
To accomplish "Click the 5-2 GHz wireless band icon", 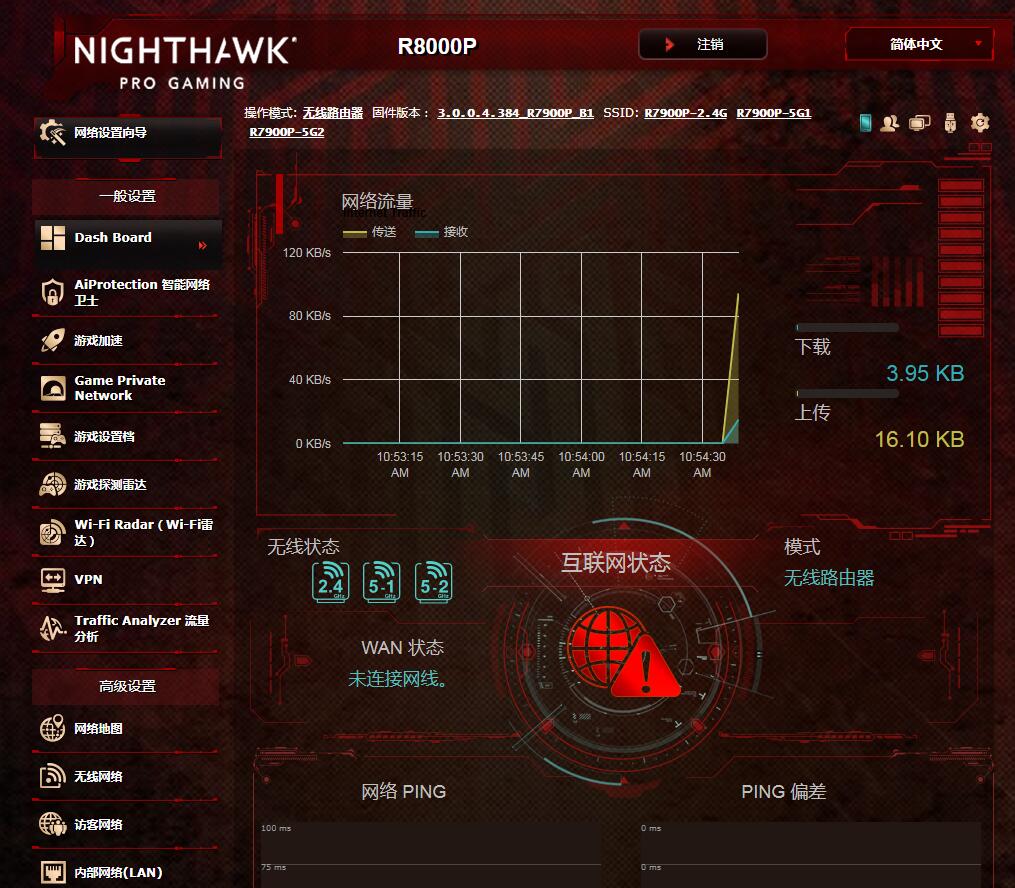I will tap(434, 582).
